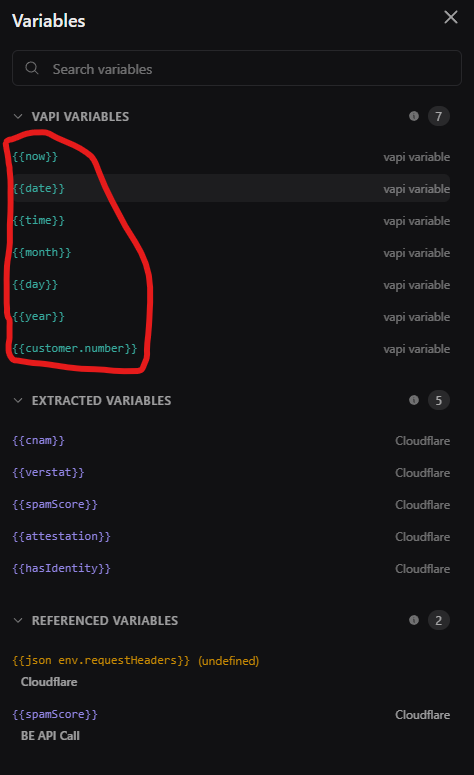Select the {{now}} variable
The width and height of the screenshot is (474, 775).
point(231,157)
